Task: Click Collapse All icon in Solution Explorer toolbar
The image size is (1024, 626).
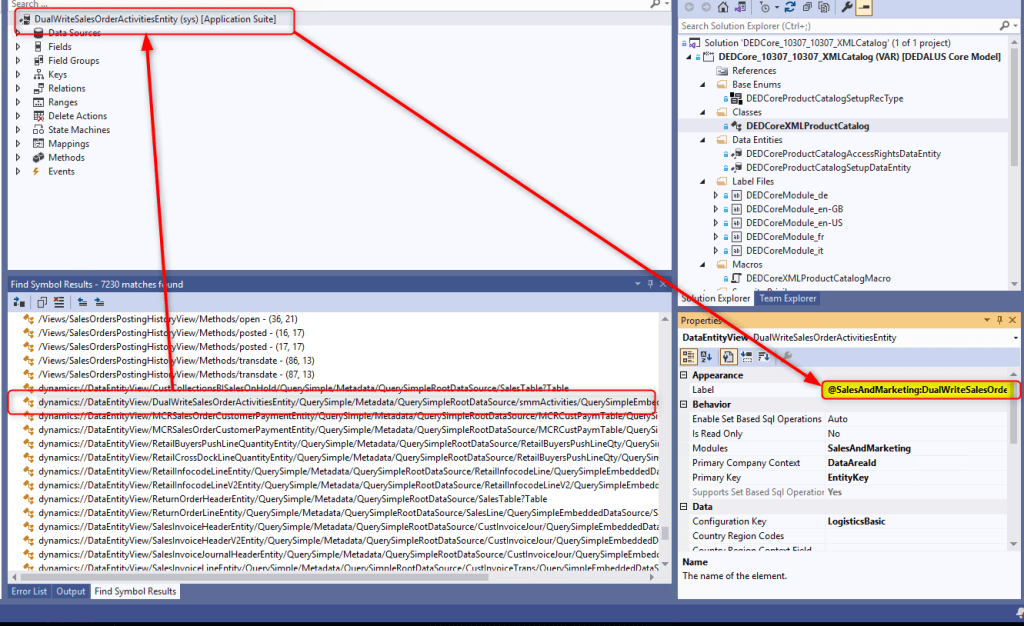Action: point(808,6)
